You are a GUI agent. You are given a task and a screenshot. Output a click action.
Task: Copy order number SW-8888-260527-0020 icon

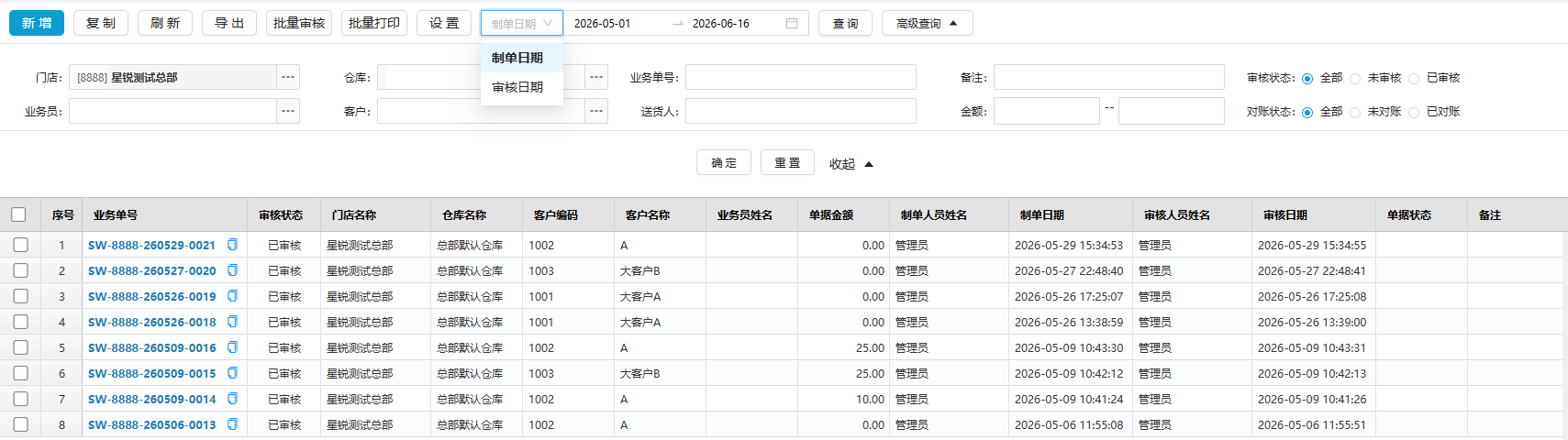pyautogui.click(x=232, y=270)
